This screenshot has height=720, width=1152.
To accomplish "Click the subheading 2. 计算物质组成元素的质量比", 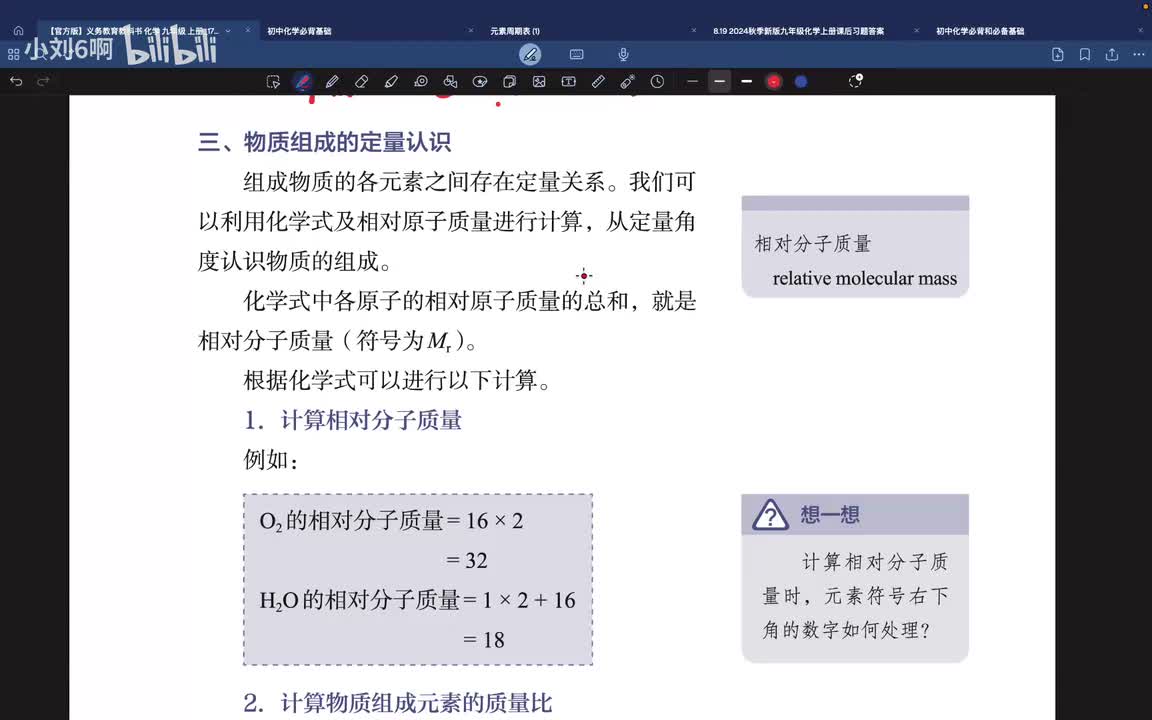I will (397, 703).
